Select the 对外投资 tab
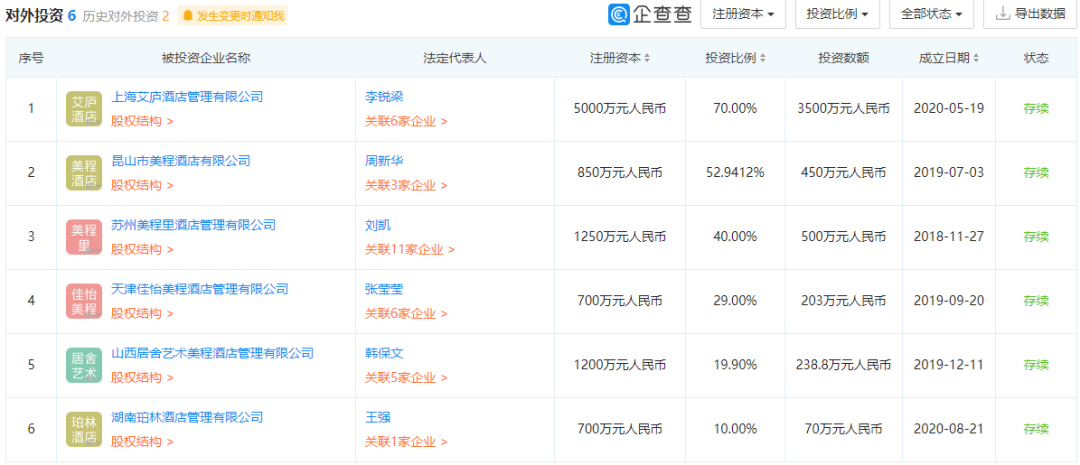 [40, 15]
